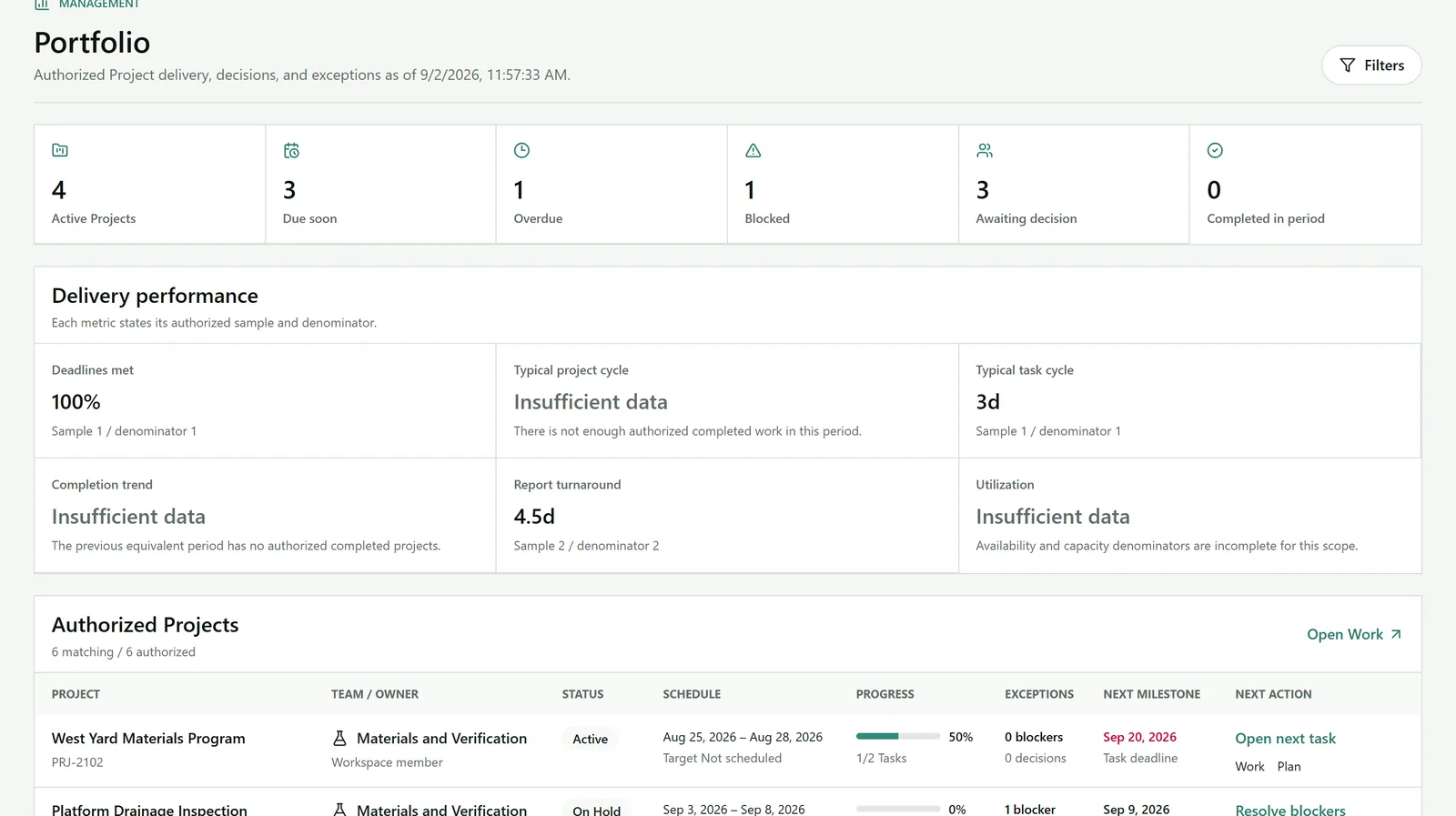
Task: Click the Completed in period checkmark icon
Action: click(1215, 150)
